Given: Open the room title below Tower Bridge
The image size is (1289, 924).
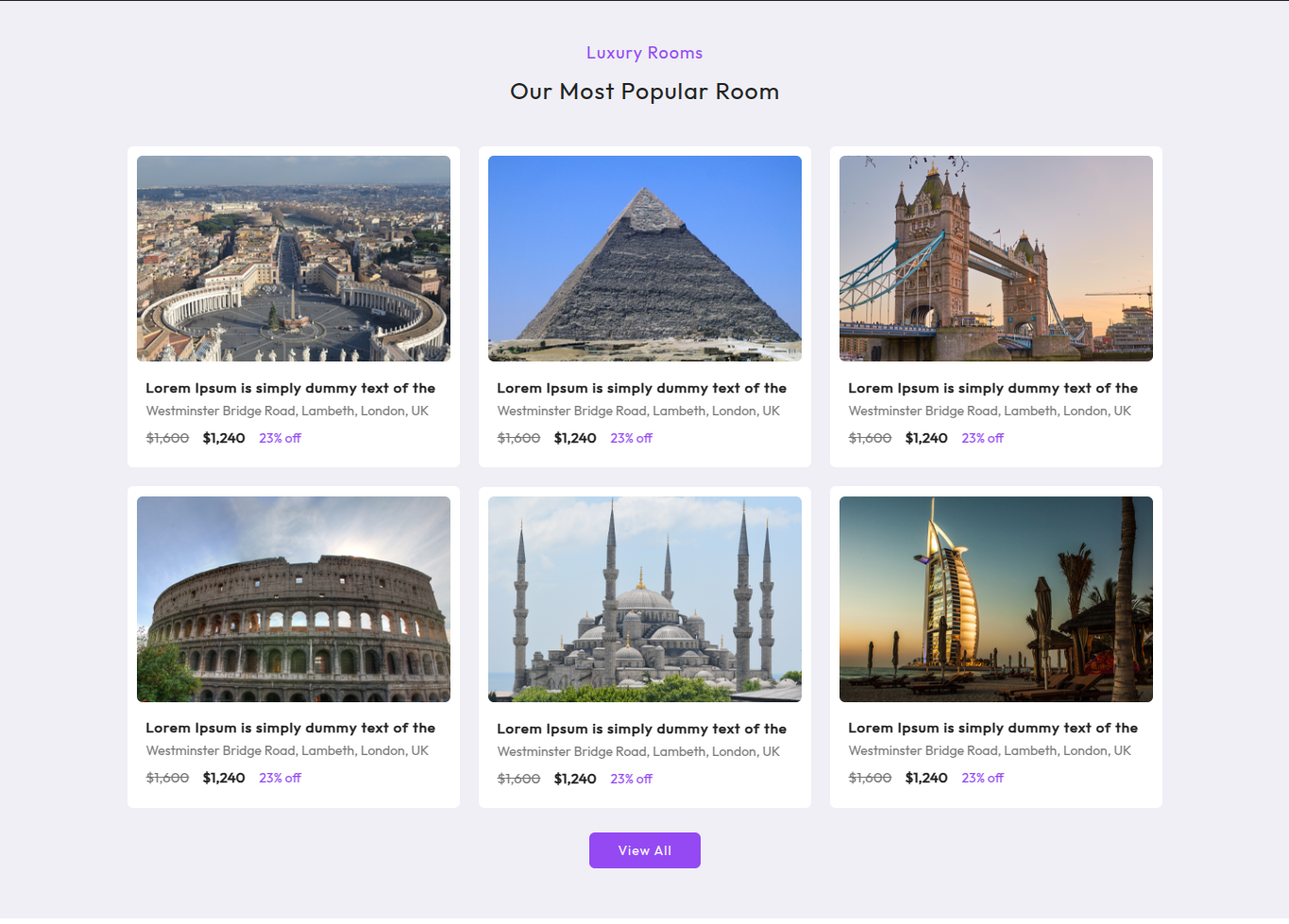Looking at the screenshot, I should tap(992, 388).
